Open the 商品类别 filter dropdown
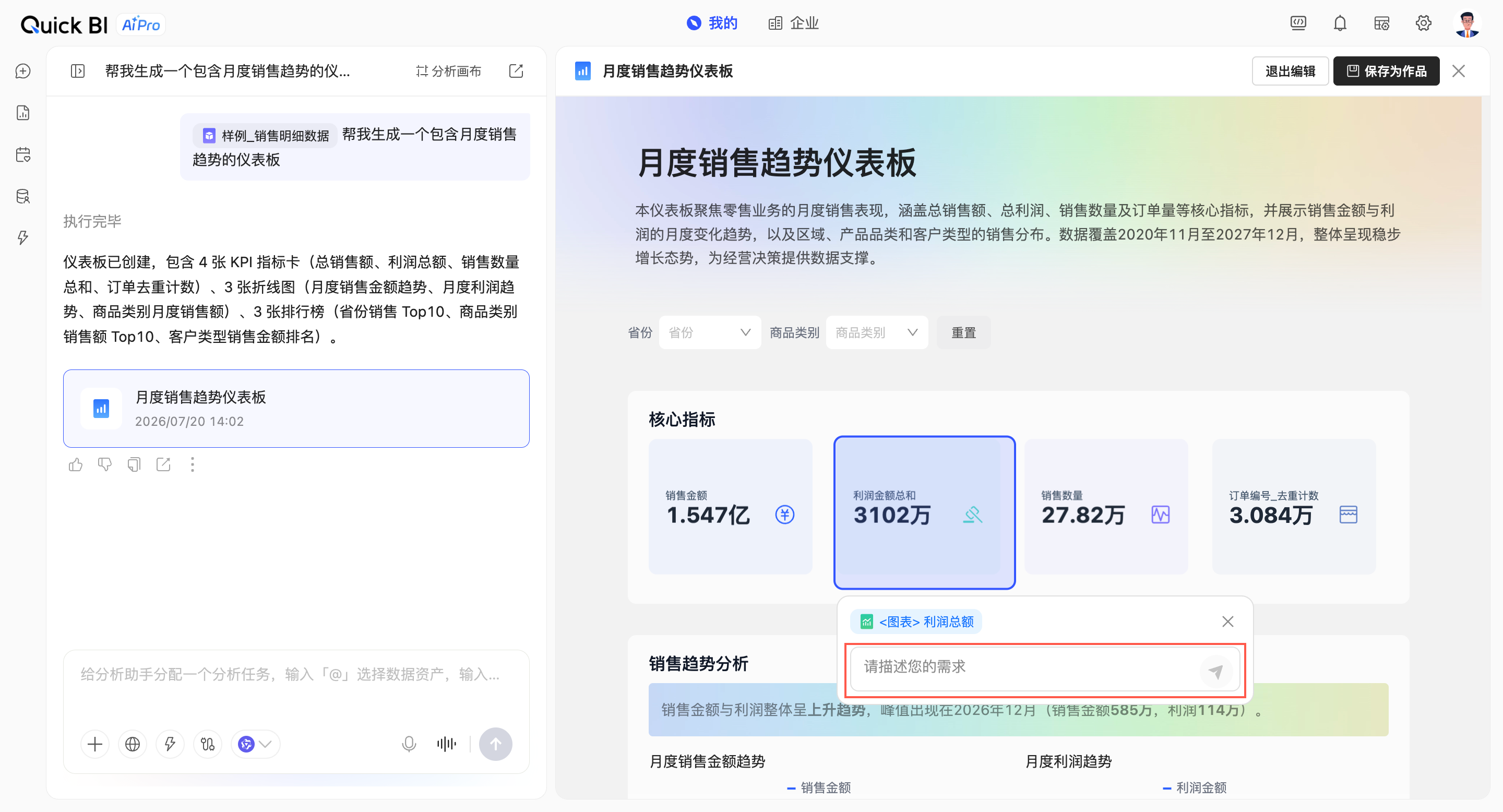This screenshot has height=812, width=1503. [876, 332]
